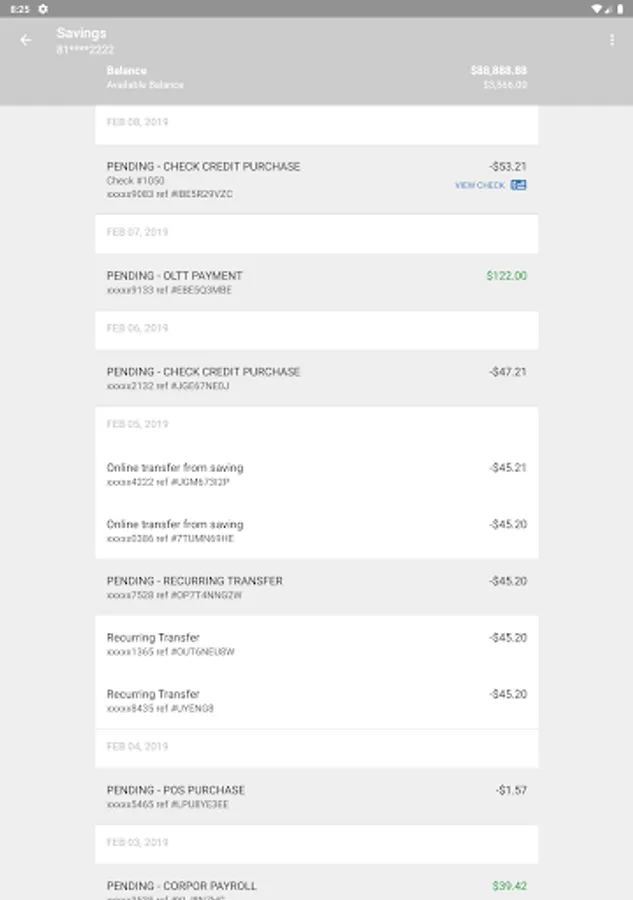The height and width of the screenshot is (900, 633).
Task: Tap the Wi-Fi status icon
Action: (596, 8)
